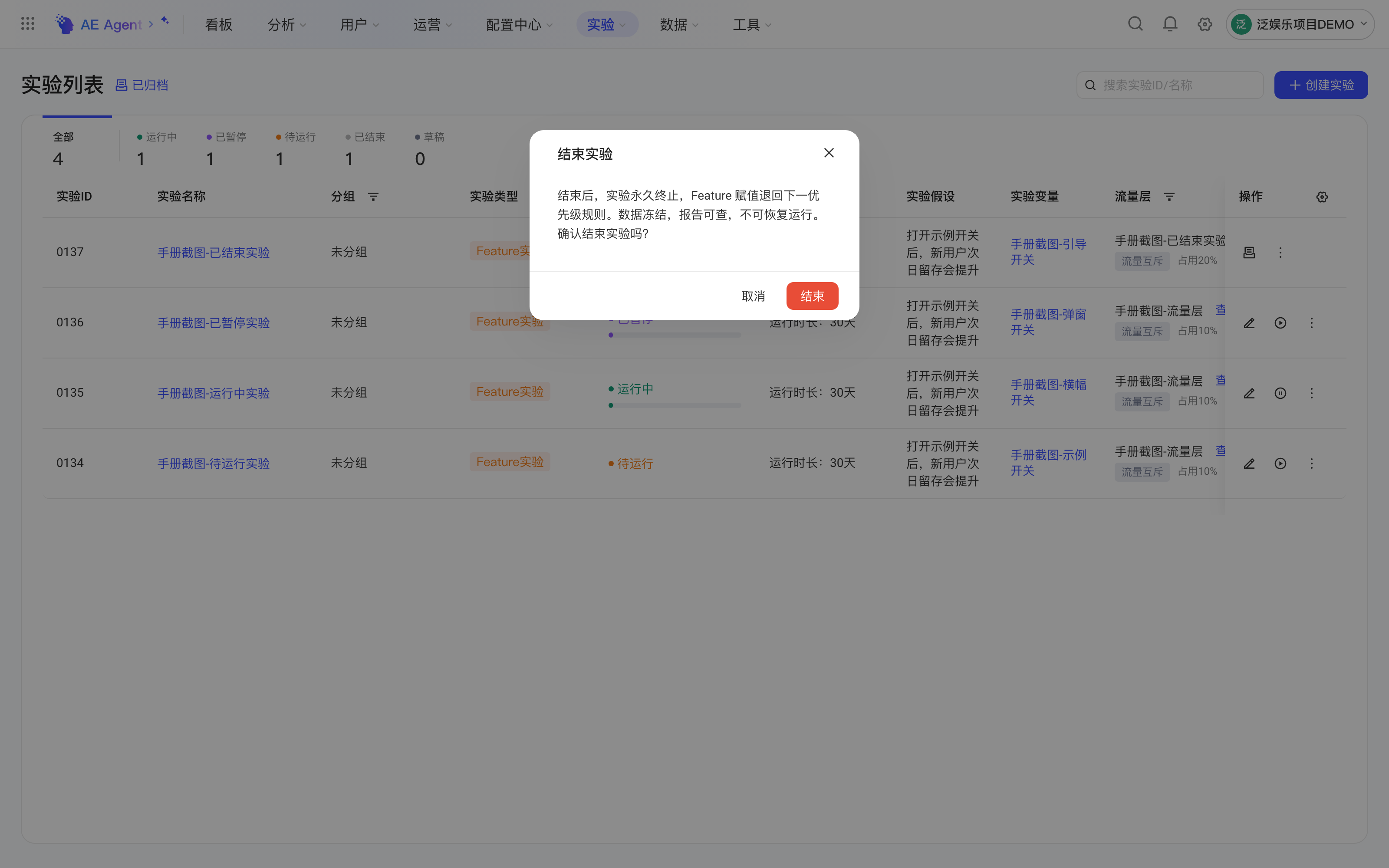Open notifications bell icon
The height and width of the screenshot is (868, 1389).
point(1170,24)
